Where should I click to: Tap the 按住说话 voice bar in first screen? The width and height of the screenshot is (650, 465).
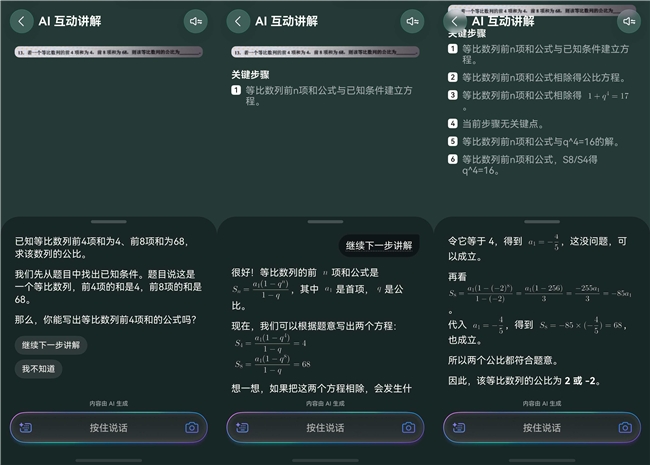109,428
